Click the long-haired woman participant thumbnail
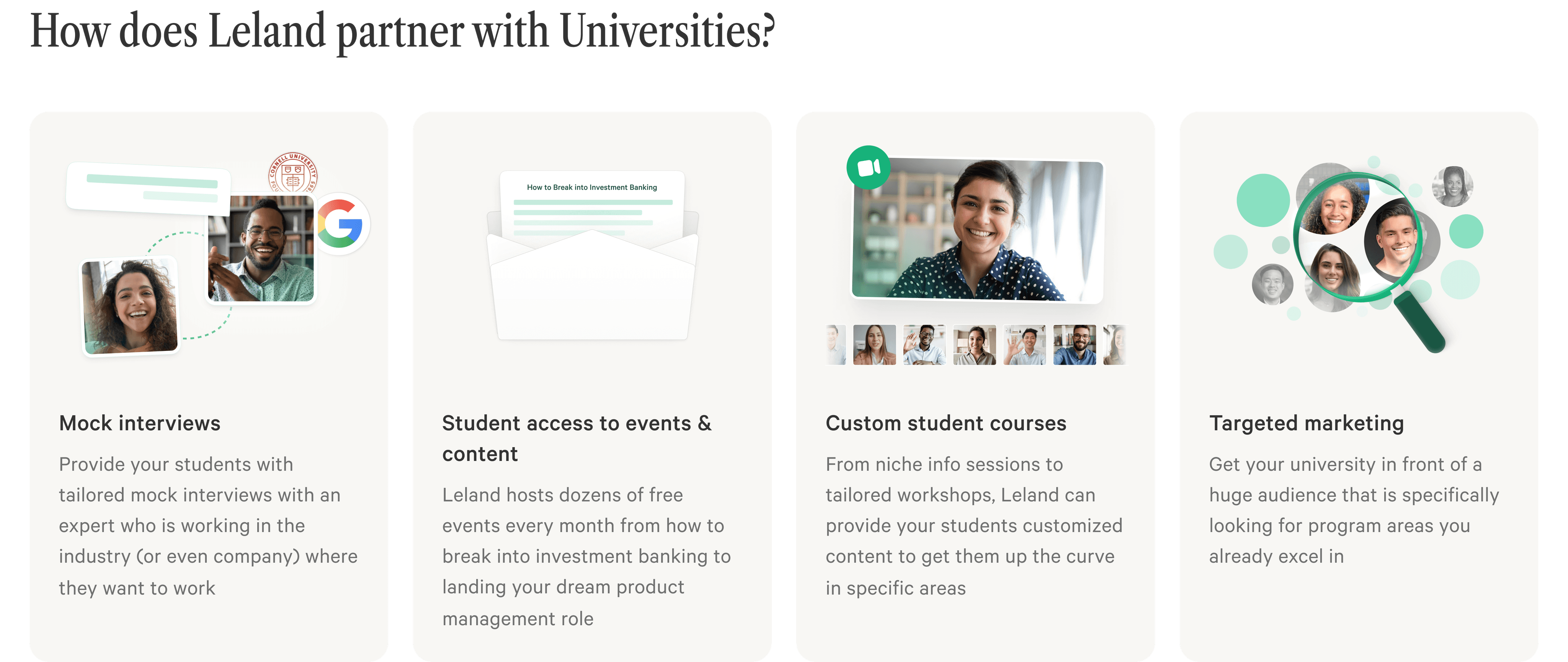Screen dimensions: 1568x662 tap(875, 345)
